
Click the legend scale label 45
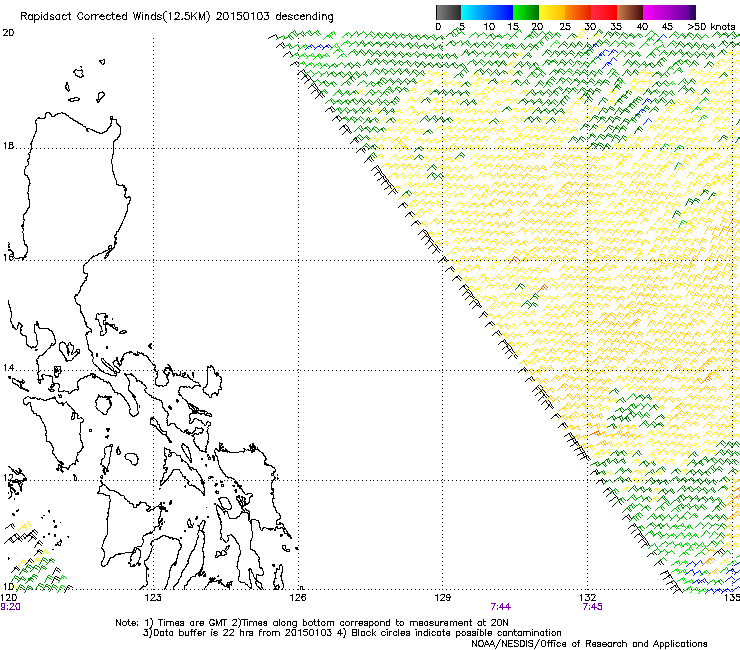click(x=667, y=26)
